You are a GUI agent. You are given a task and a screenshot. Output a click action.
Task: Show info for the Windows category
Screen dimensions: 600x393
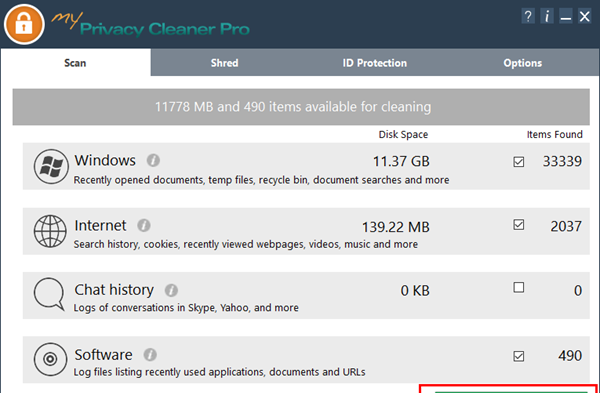coord(153,160)
